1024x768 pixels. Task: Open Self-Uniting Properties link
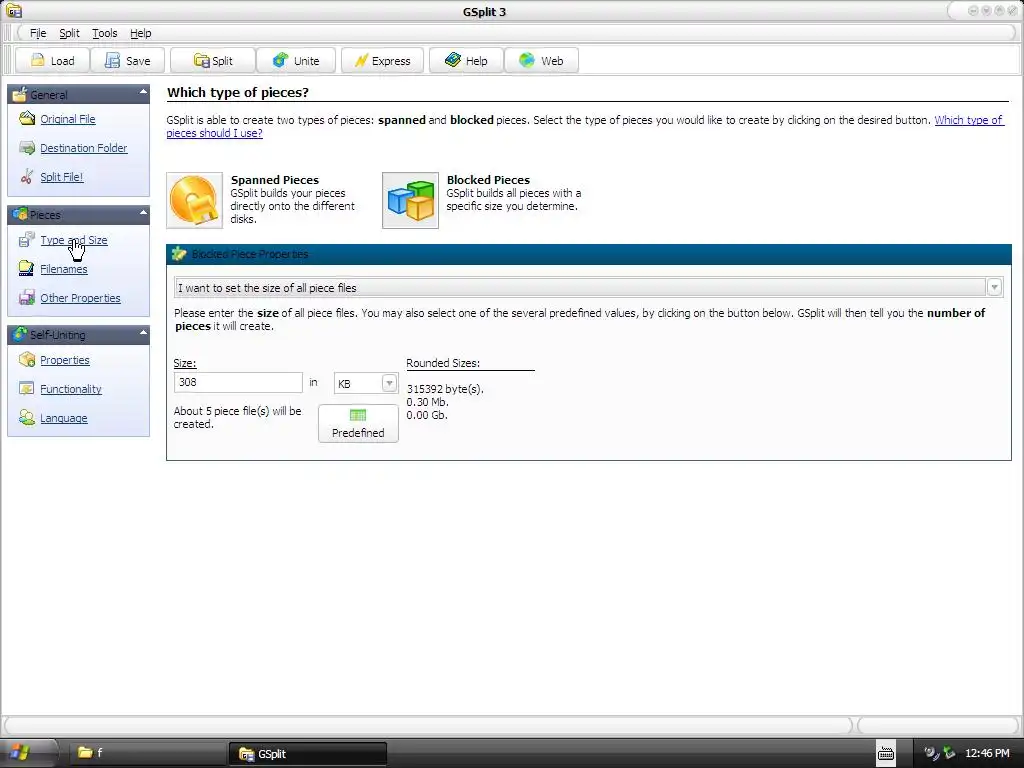(65, 360)
